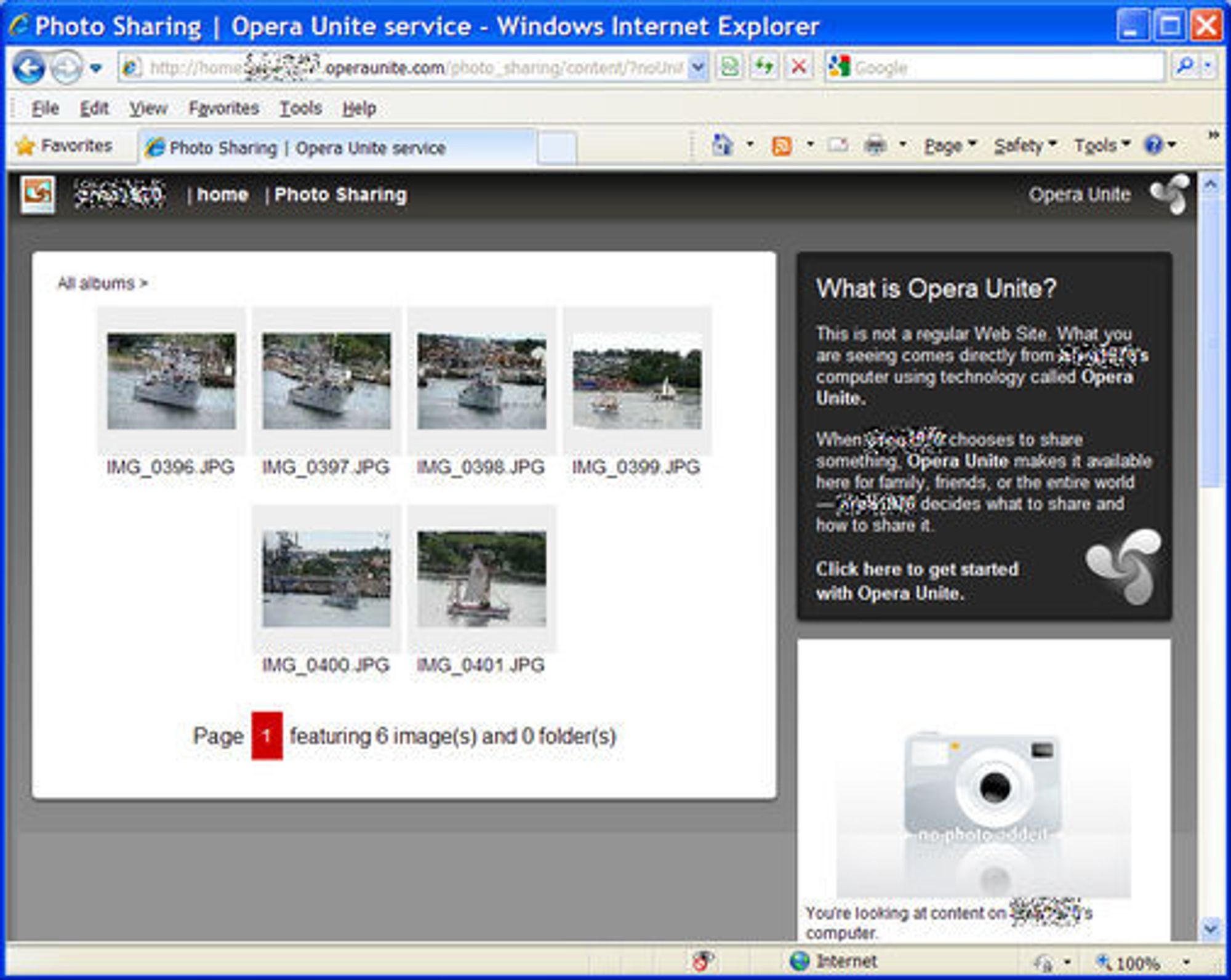Open the recent pages dropdown arrow

(x=96, y=68)
